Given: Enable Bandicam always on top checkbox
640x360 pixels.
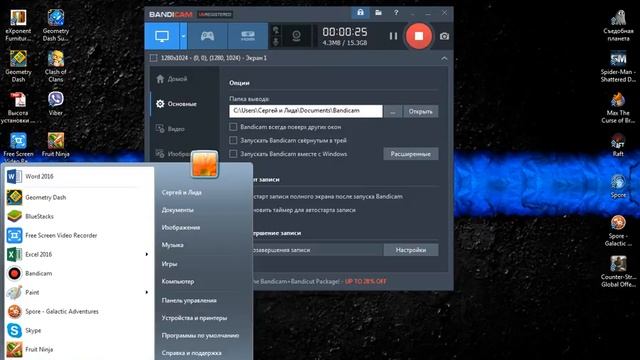Looking at the screenshot, I should coord(233,127).
